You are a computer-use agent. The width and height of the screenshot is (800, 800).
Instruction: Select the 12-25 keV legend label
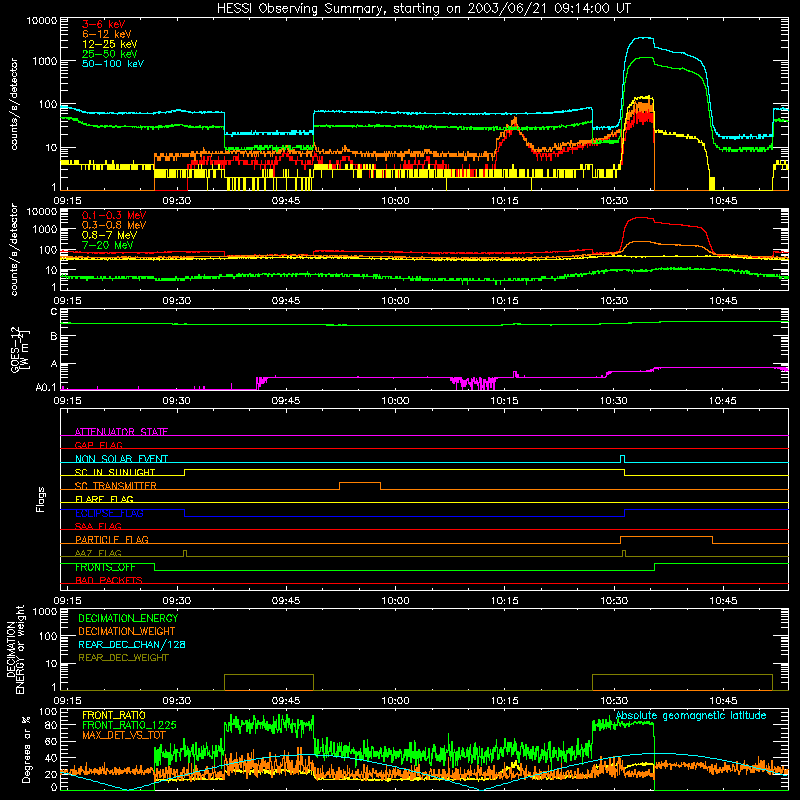coord(109,44)
